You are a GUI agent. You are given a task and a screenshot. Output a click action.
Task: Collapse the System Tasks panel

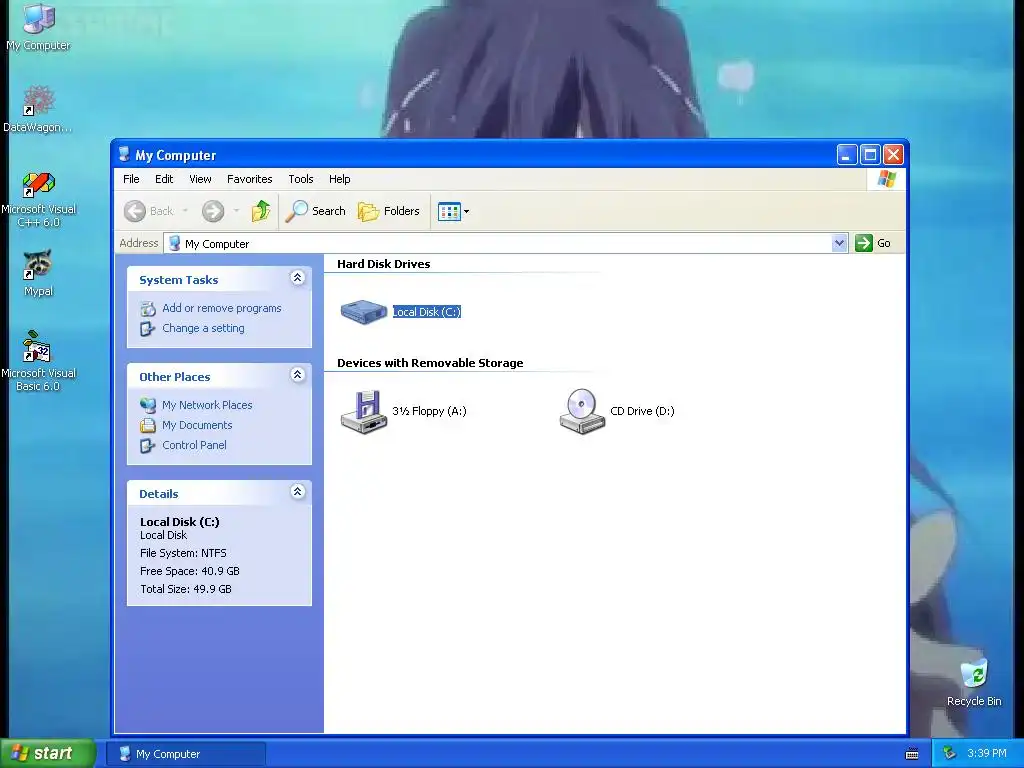tap(297, 278)
